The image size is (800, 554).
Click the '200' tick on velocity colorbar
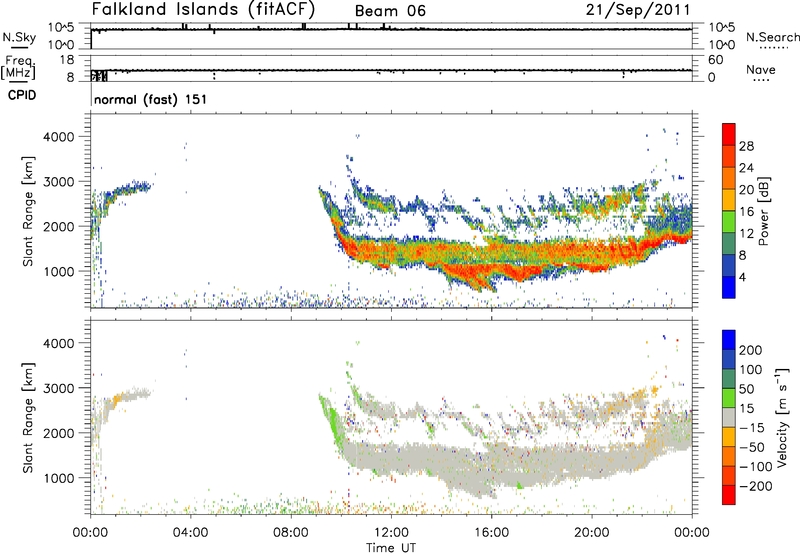tap(751, 350)
